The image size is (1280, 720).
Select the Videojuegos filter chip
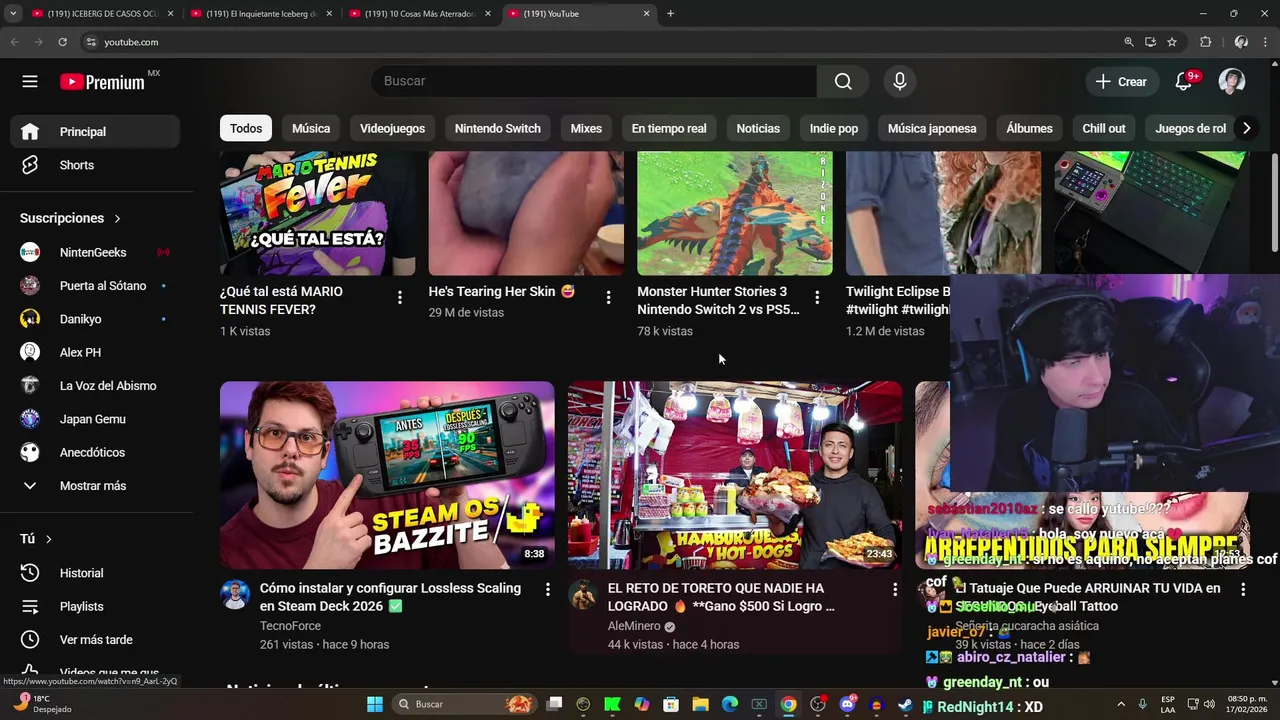pos(392,128)
